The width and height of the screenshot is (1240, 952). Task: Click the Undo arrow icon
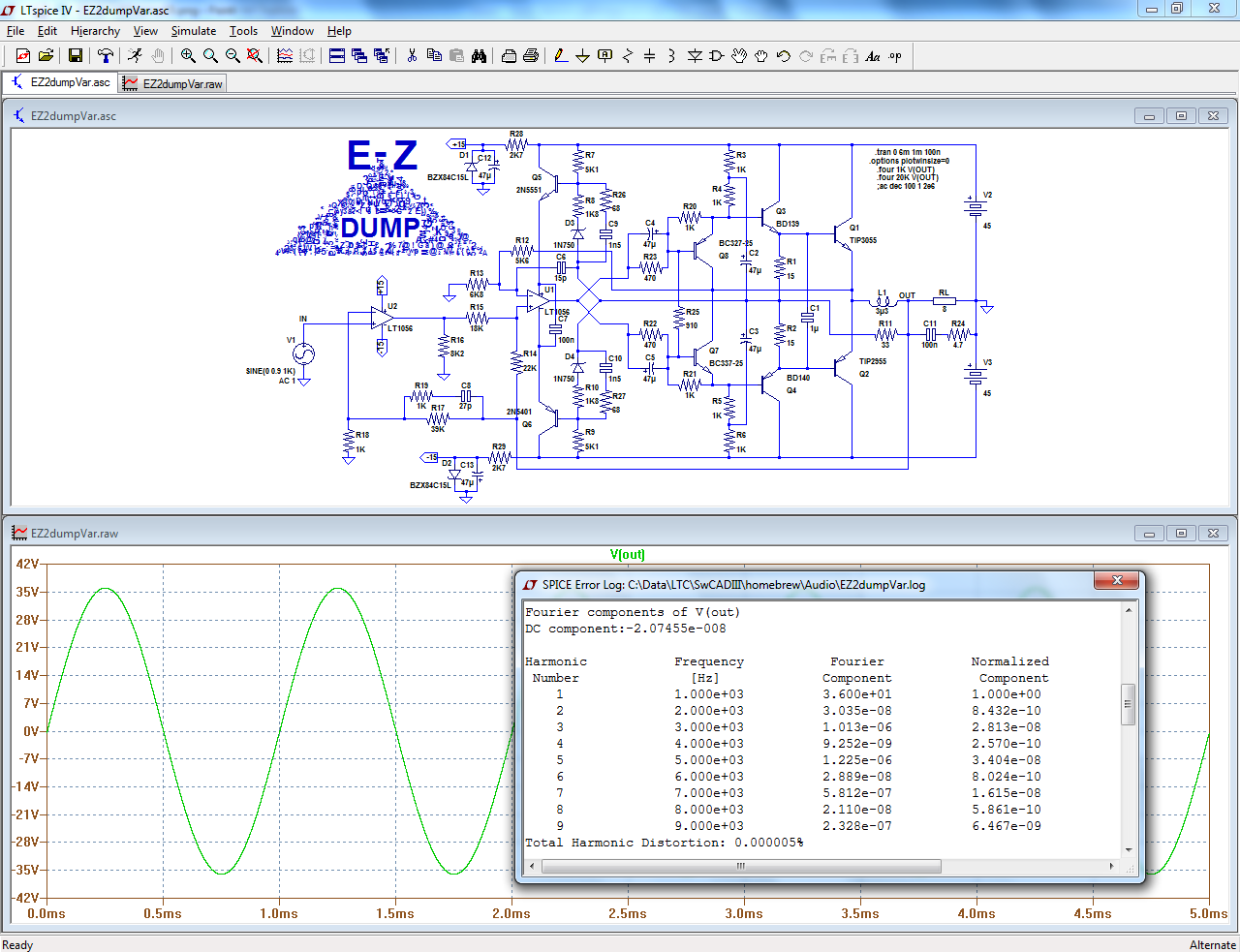[x=784, y=56]
